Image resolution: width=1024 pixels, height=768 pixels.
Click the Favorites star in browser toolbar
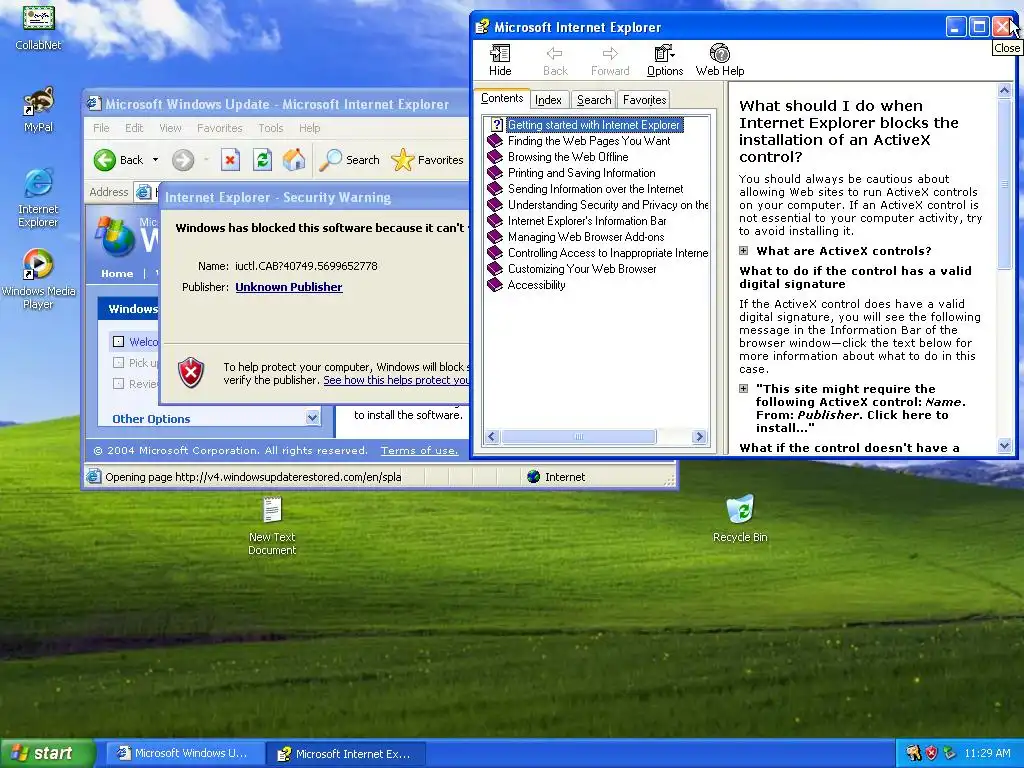click(x=428, y=160)
